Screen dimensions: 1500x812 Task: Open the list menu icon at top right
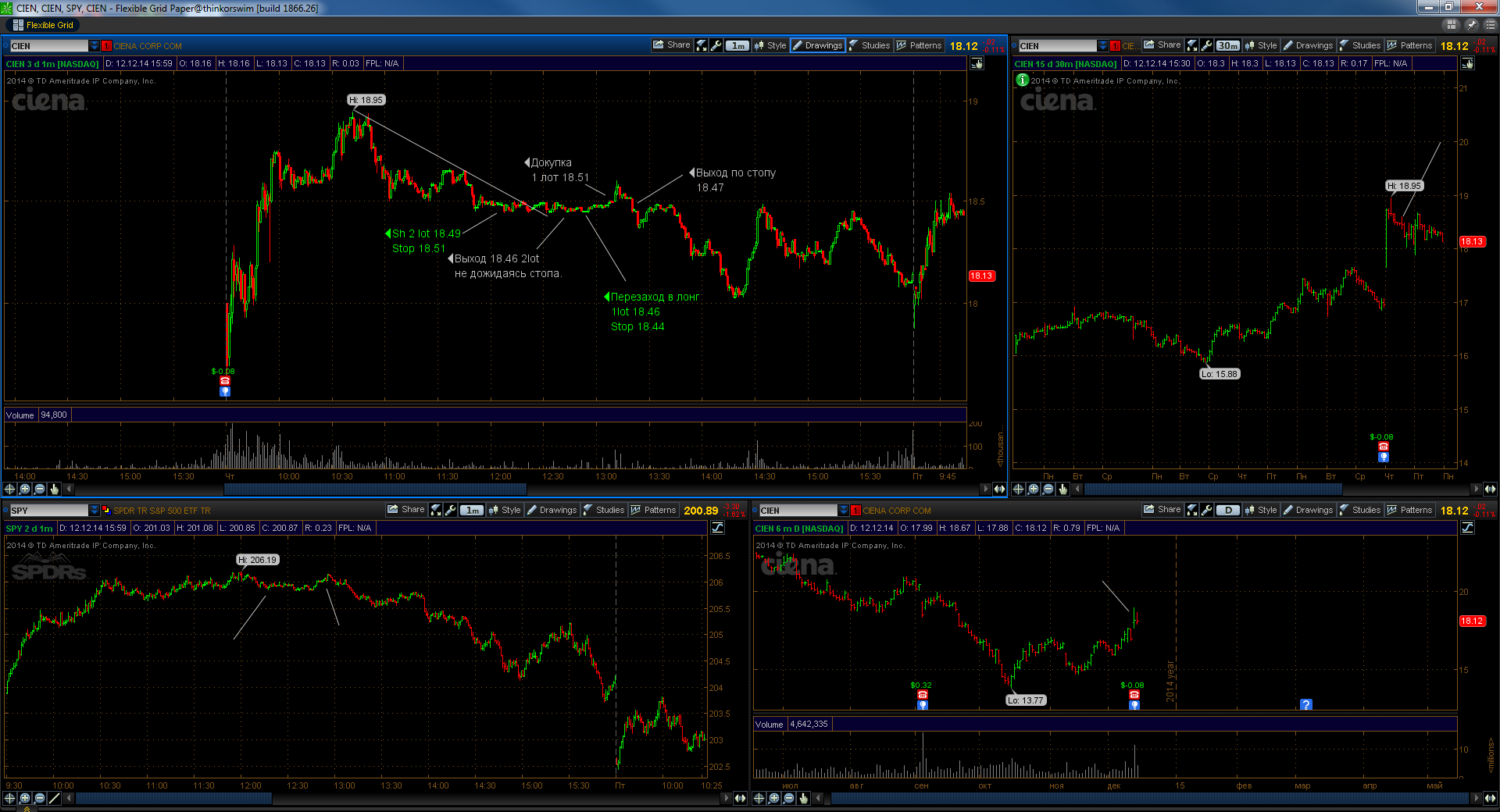pos(1490,25)
